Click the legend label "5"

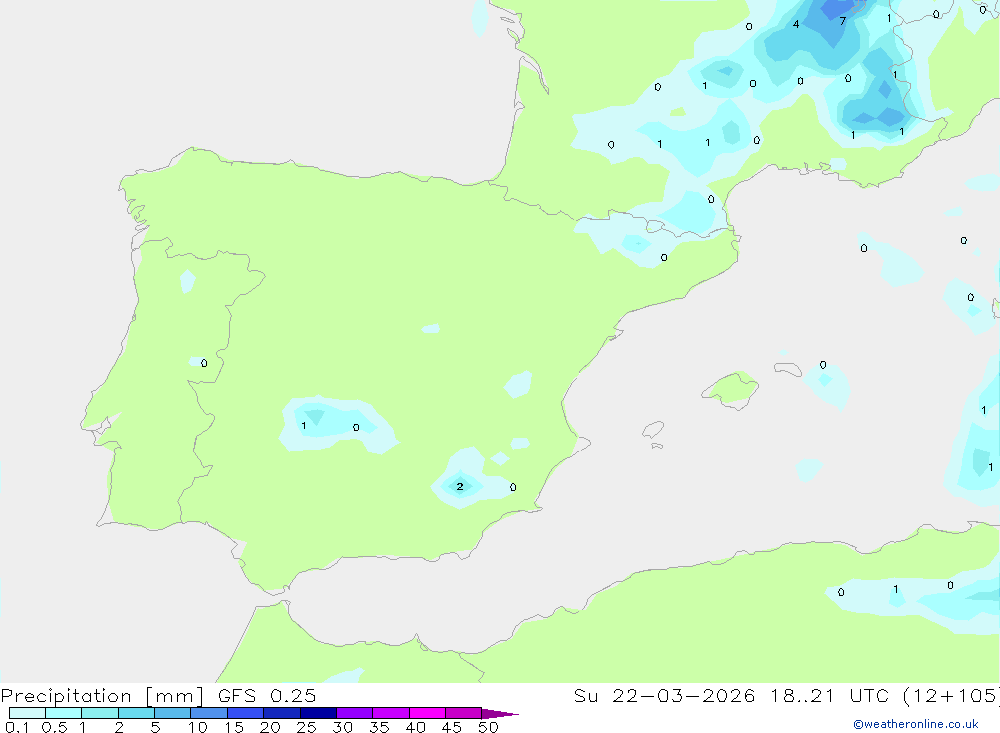coord(155,727)
